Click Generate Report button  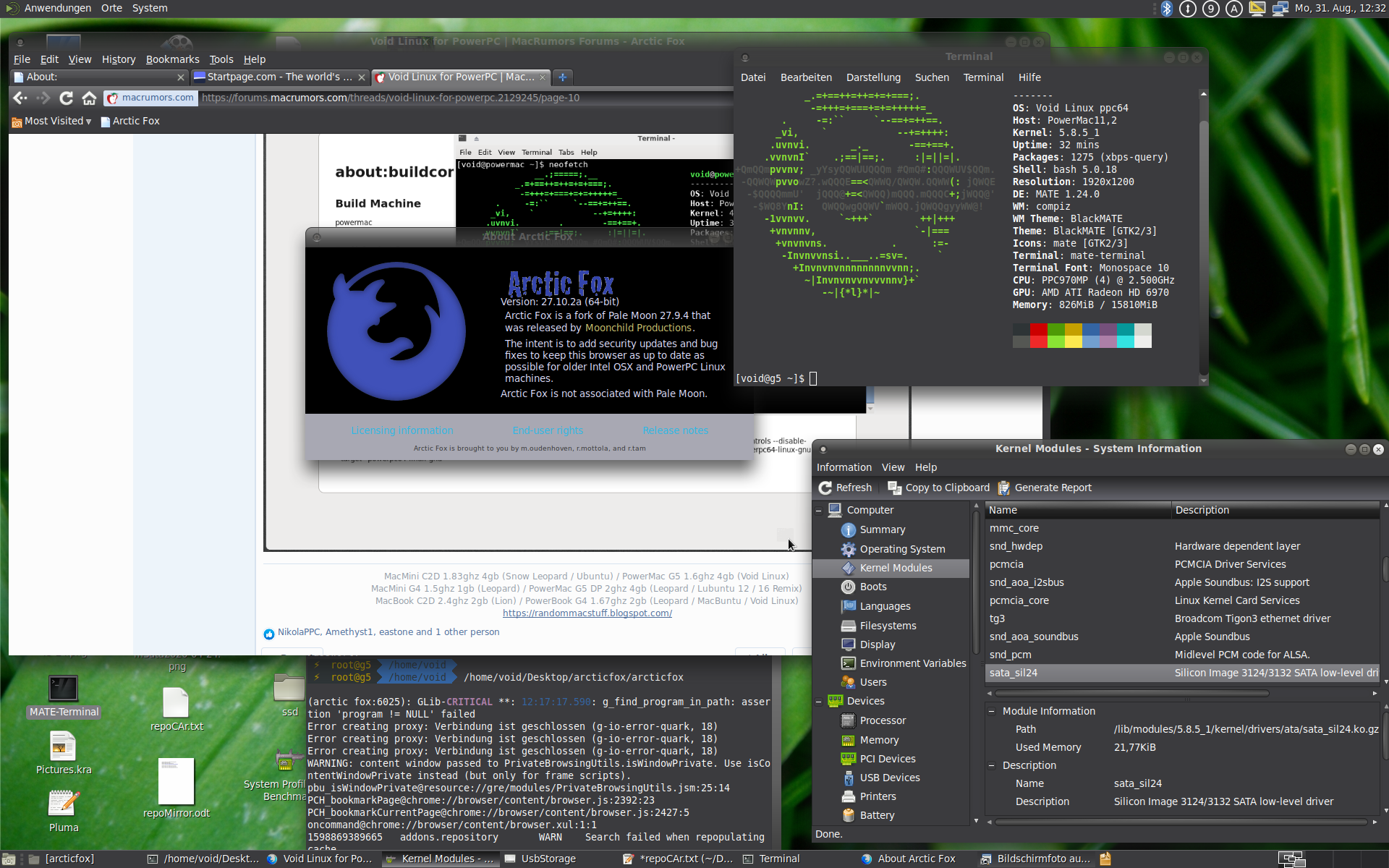[x=1045, y=488]
